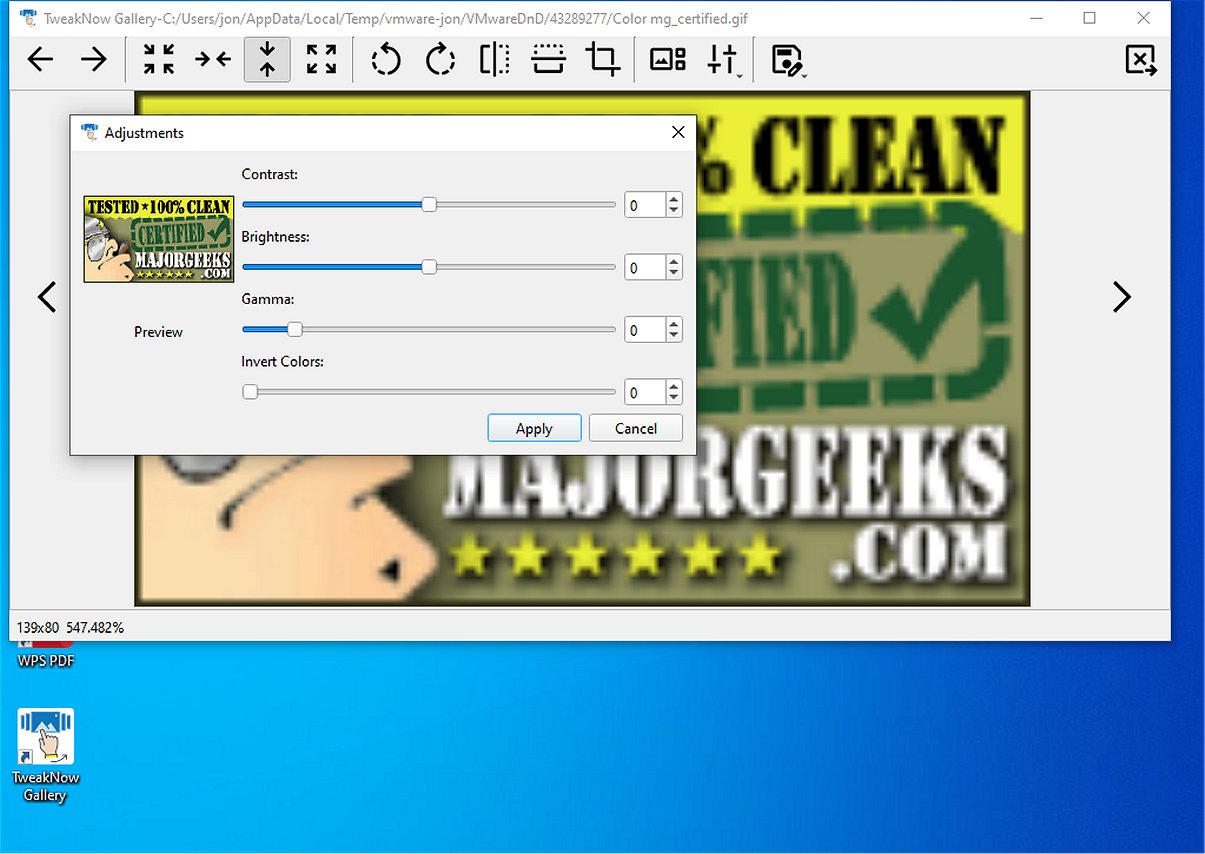This screenshot has width=1205, height=854.
Task: Select the shrink-to-fit arrows icon
Action: 158,60
